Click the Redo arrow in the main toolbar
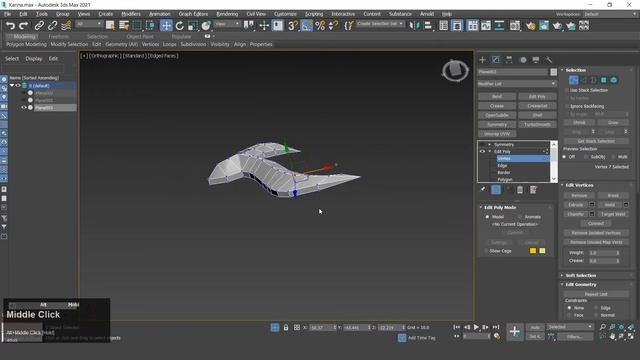The height and width of the screenshot is (360, 640). (24, 26)
